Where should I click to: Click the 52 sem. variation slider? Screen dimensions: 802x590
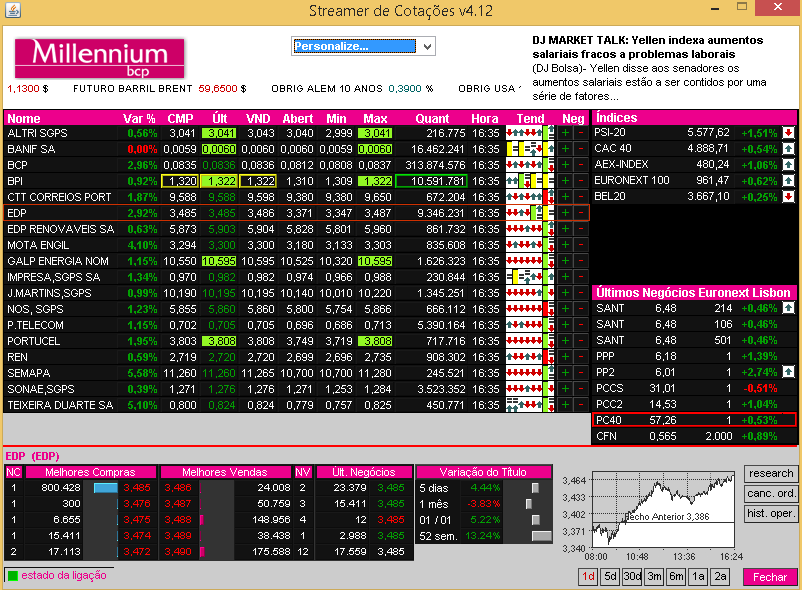point(542,536)
